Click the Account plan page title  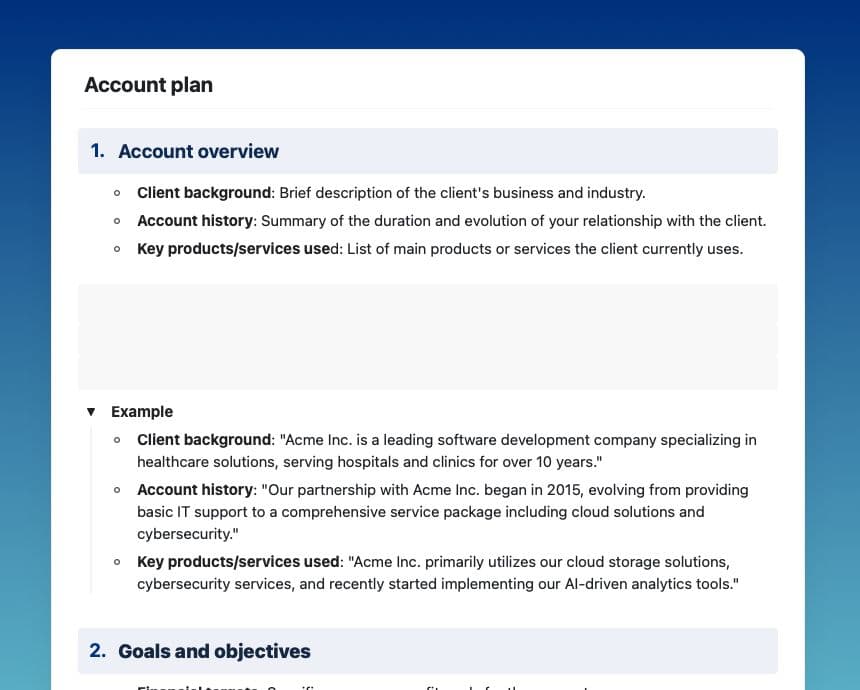[148, 85]
